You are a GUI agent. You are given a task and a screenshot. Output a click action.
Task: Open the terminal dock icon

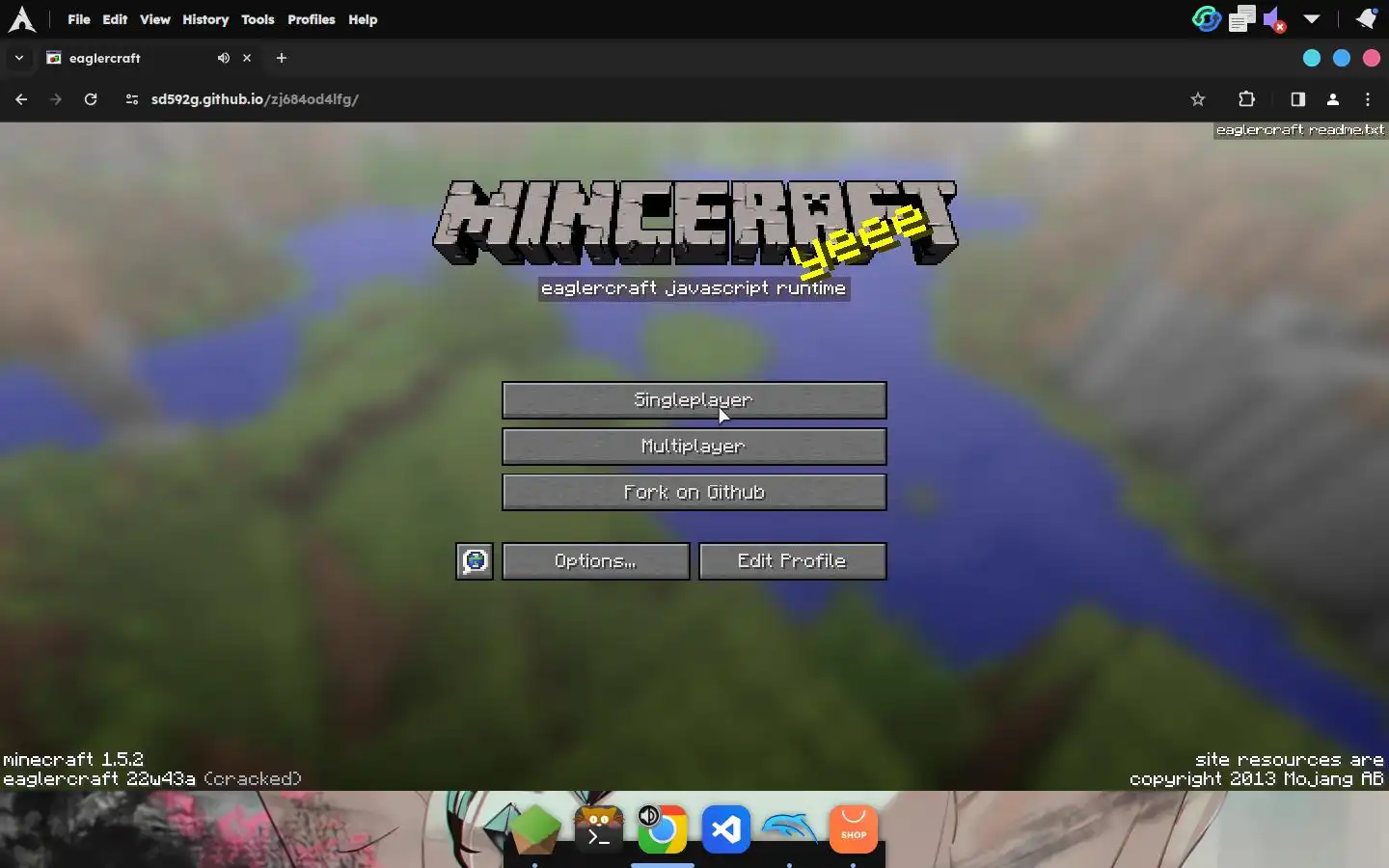pyautogui.click(x=599, y=828)
